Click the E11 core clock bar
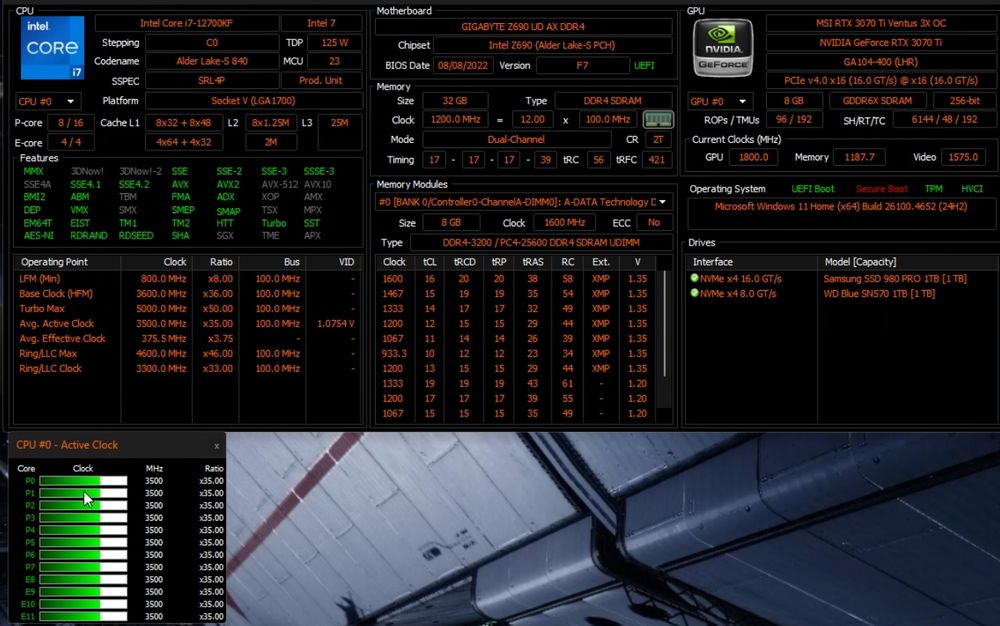This screenshot has width=1000, height=626. point(83,616)
